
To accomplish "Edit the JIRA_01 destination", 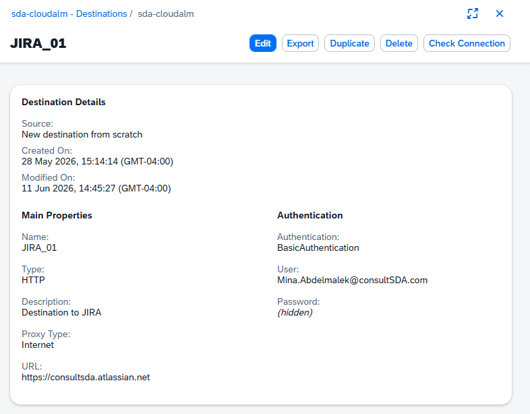I will coord(263,43).
